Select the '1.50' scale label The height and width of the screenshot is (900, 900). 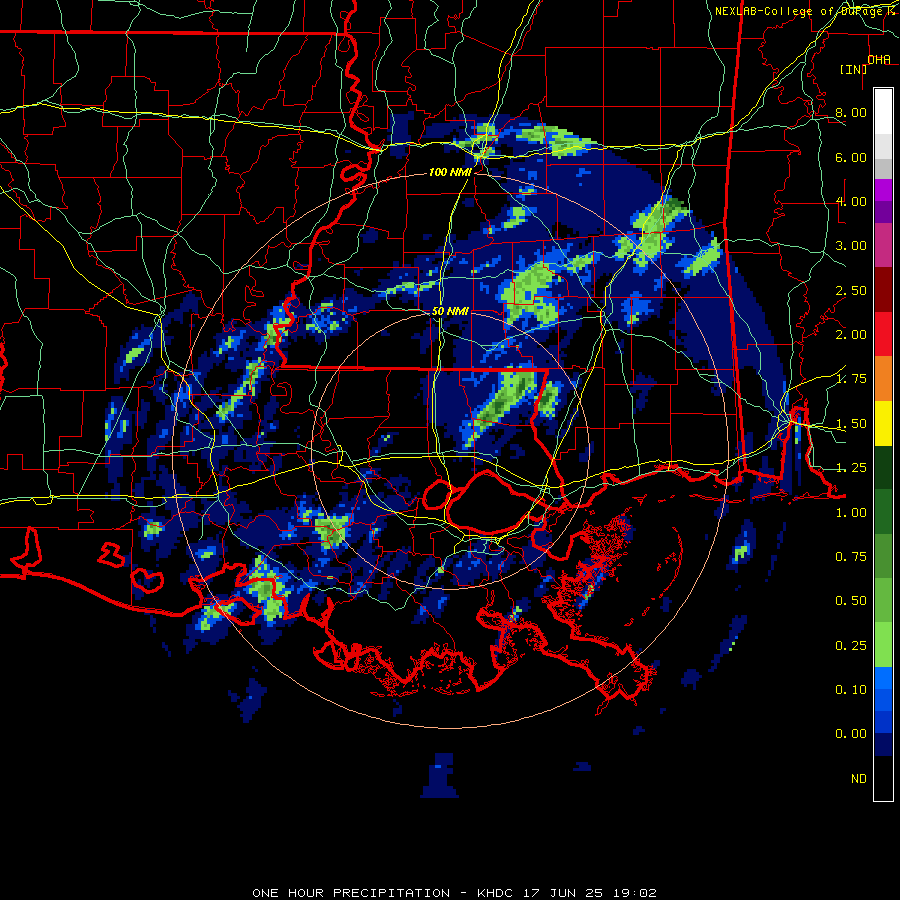coord(851,424)
